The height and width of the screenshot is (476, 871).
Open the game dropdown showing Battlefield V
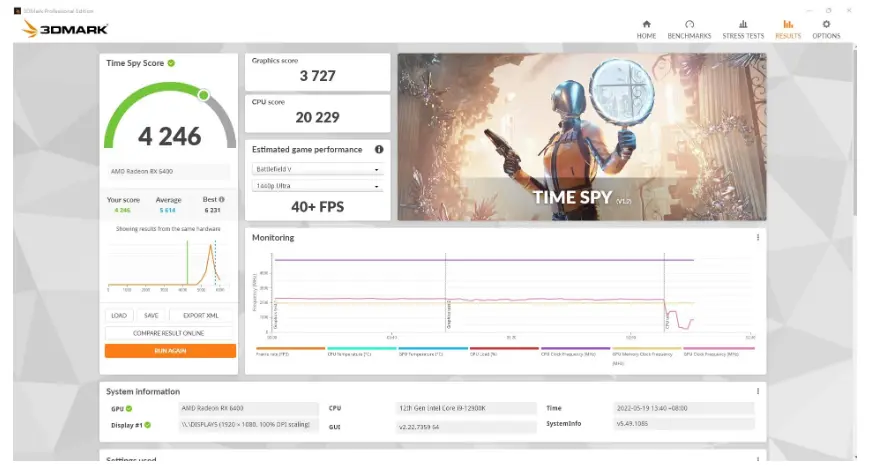[317, 169]
